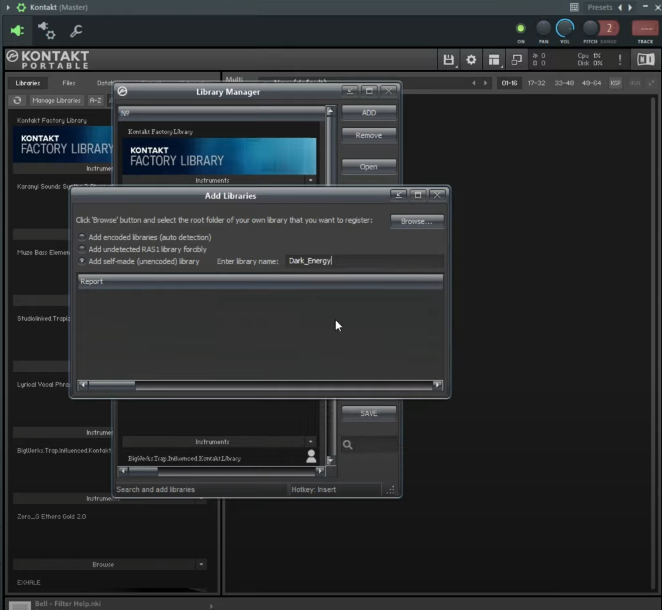The height and width of the screenshot is (610, 662).
Task: Select the 17-32 multi page
Action: (536, 83)
